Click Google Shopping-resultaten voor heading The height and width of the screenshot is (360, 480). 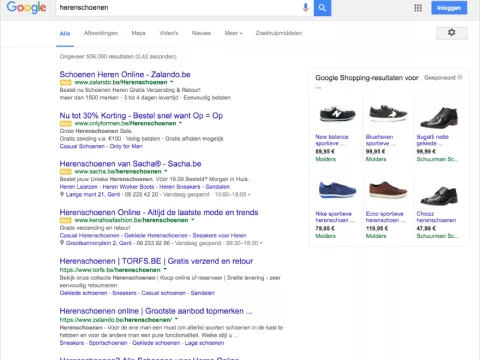pyautogui.click(x=367, y=78)
